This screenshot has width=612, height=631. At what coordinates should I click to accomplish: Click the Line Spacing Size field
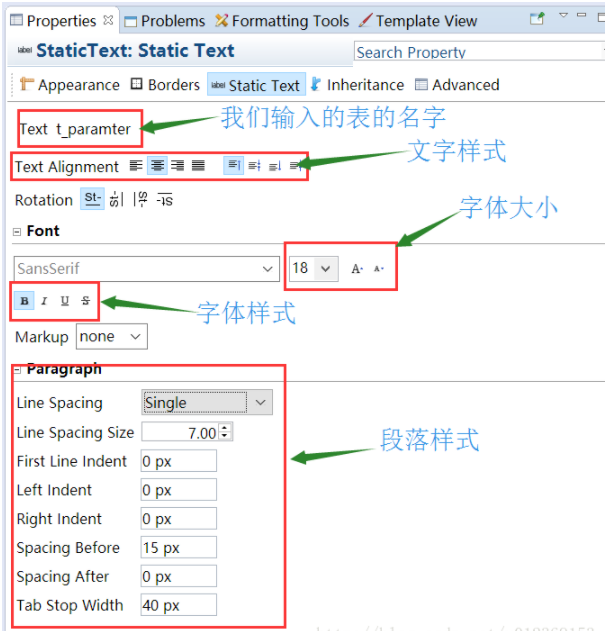point(180,433)
